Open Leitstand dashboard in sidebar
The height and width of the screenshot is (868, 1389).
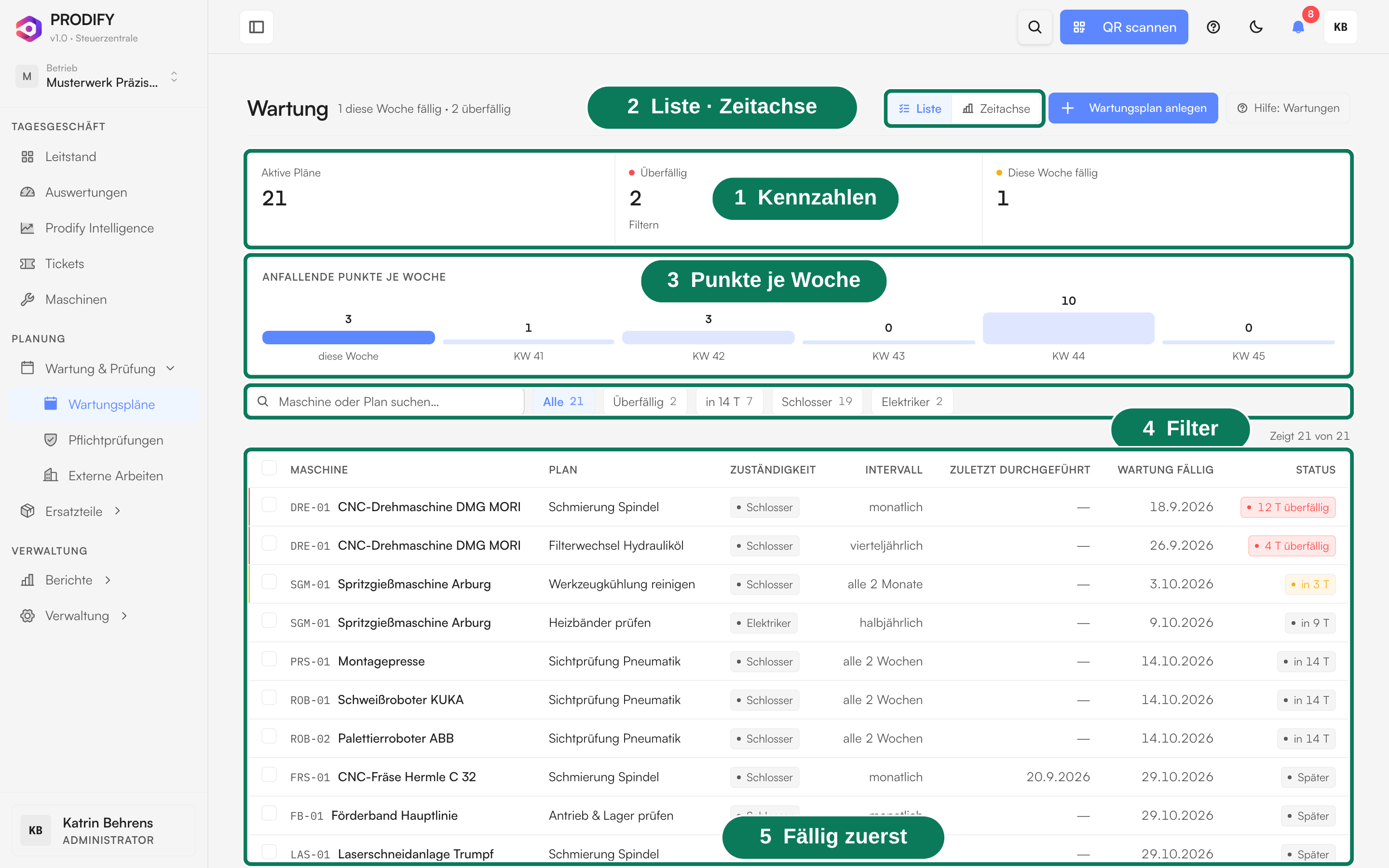103,157
